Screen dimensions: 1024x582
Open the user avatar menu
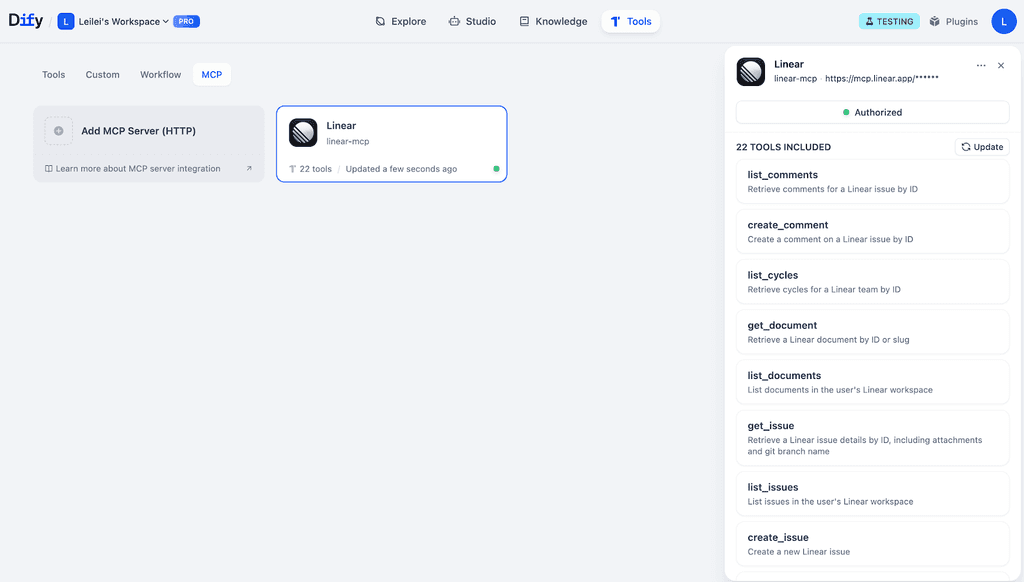point(1004,20)
